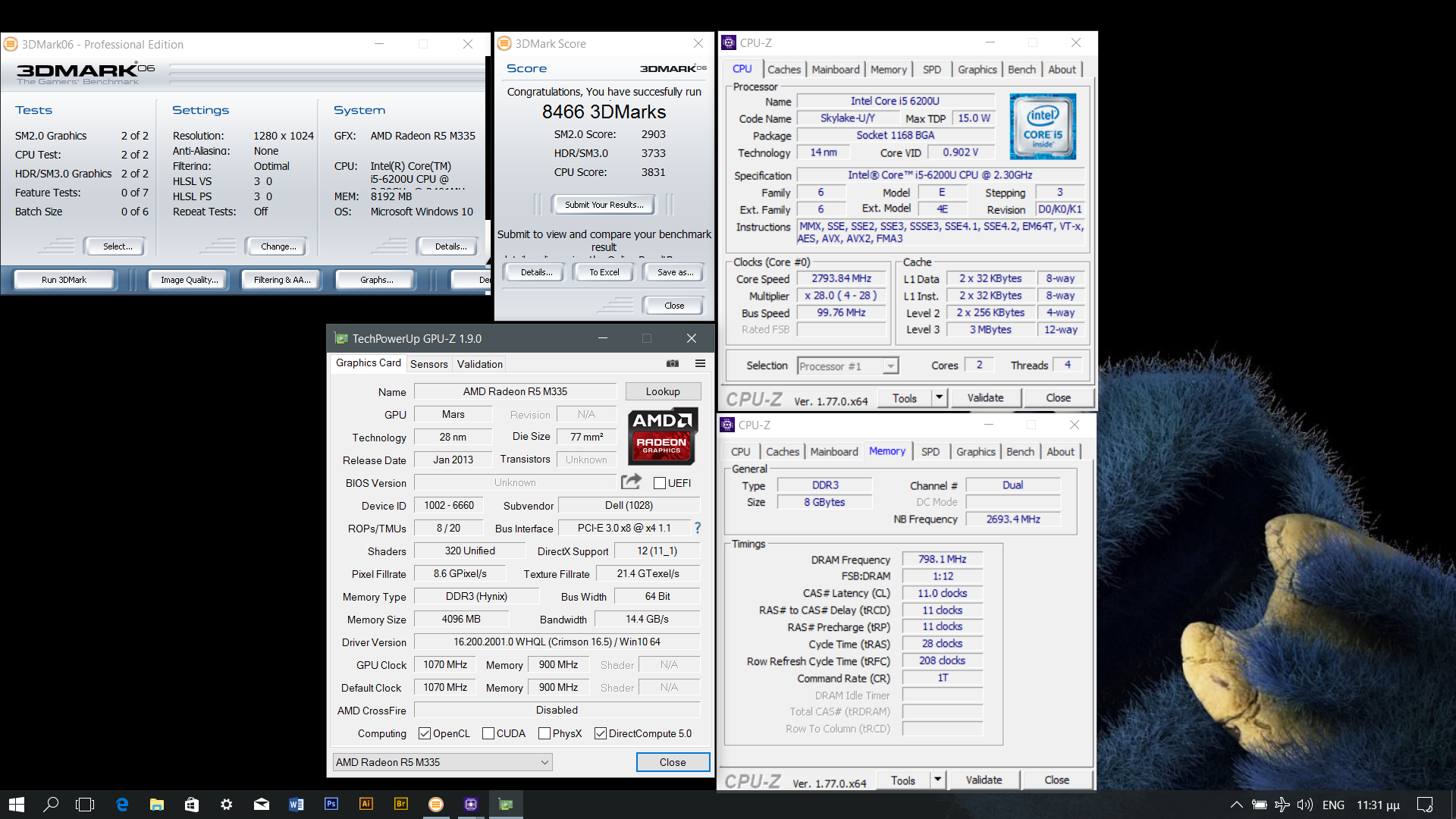Switch to GPU-Z taskbar icon

click(x=506, y=805)
